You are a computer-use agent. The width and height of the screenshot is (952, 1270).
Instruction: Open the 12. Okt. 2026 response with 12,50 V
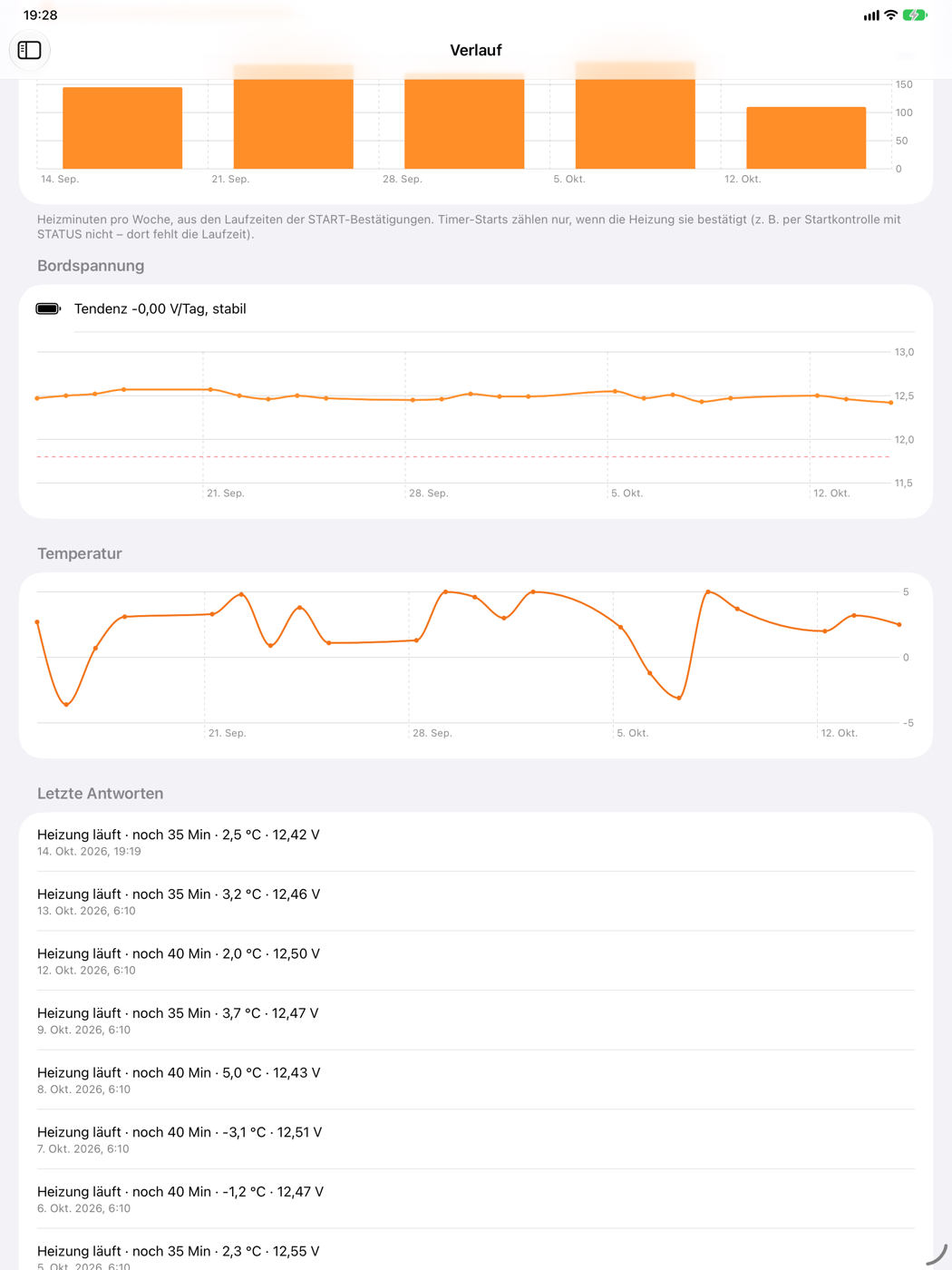coord(476,961)
